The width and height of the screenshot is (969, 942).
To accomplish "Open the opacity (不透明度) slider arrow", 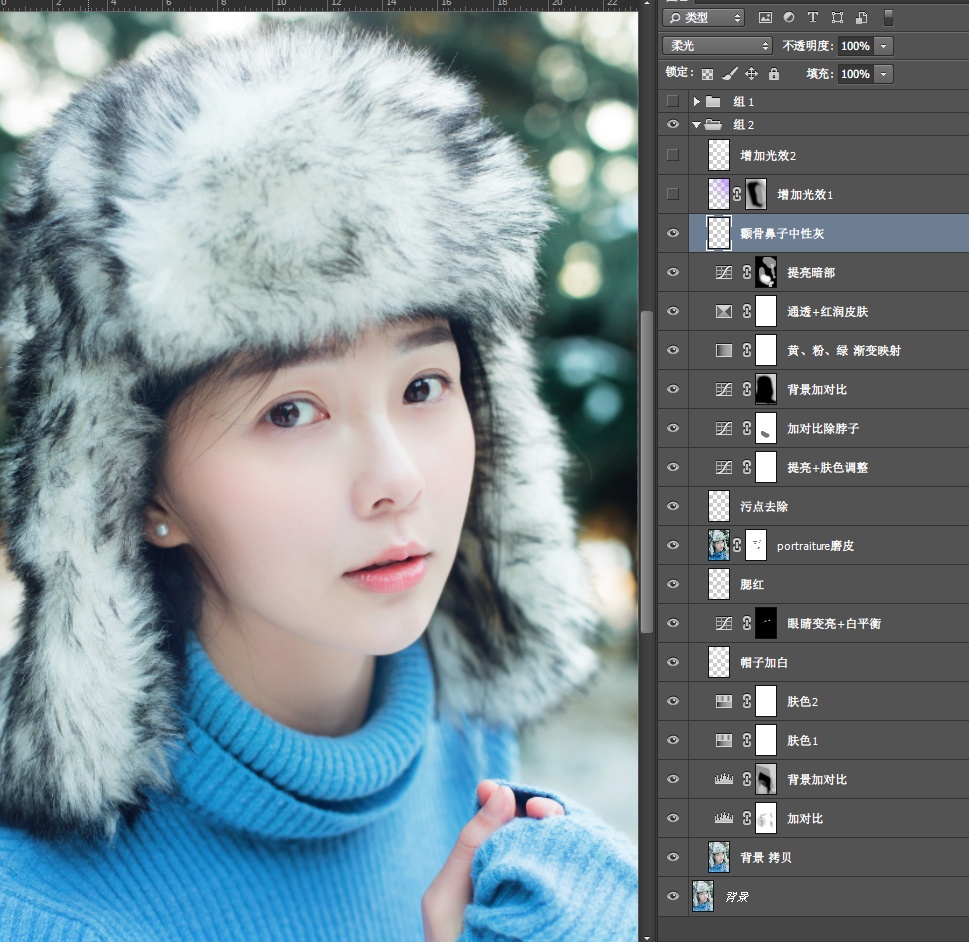I will pyautogui.click(x=884, y=46).
